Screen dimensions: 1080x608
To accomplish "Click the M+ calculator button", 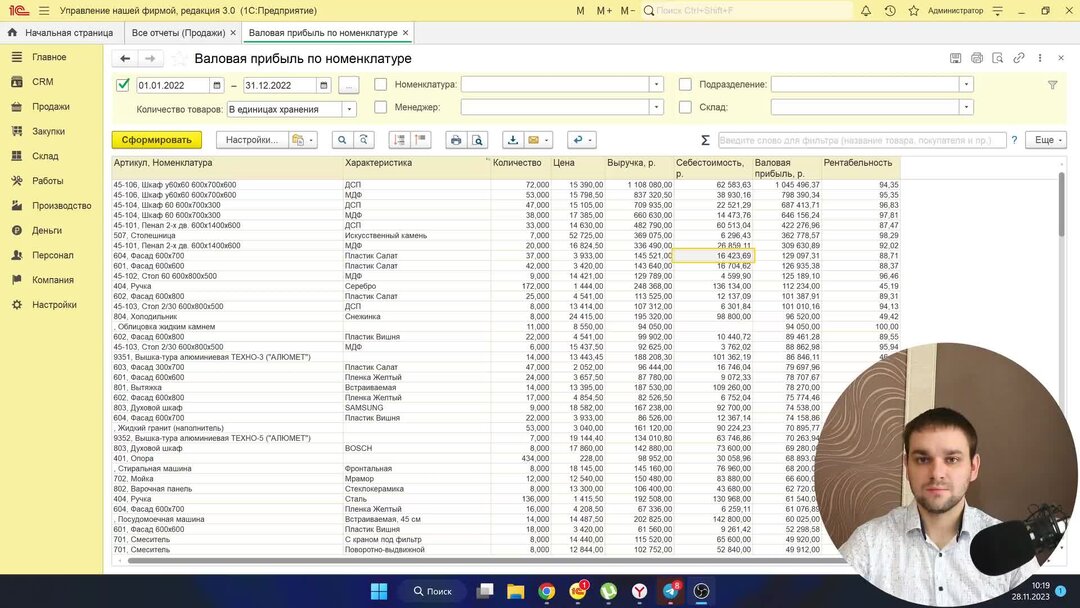I will click(604, 11).
